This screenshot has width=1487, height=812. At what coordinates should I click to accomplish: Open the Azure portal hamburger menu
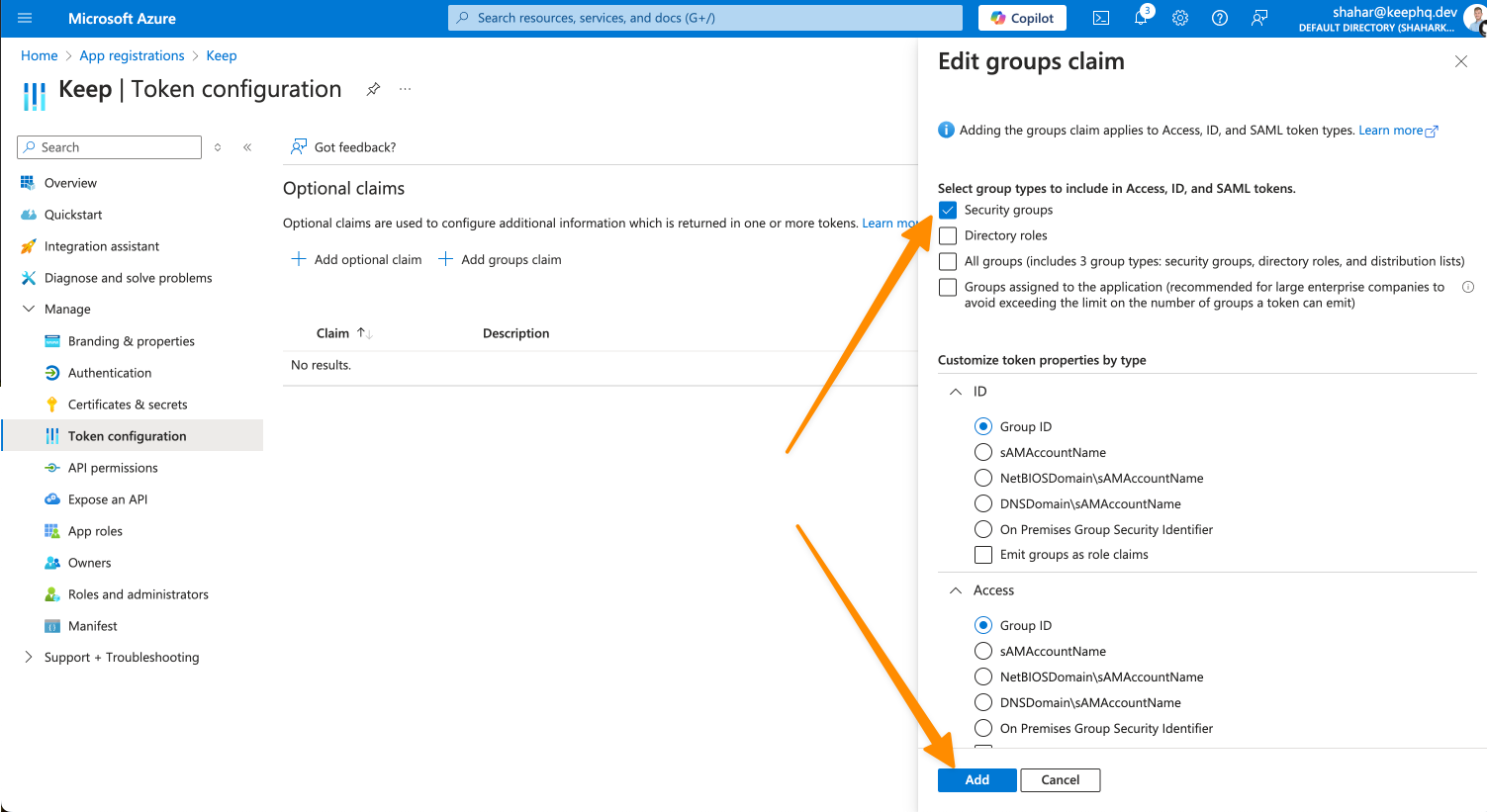point(25,18)
